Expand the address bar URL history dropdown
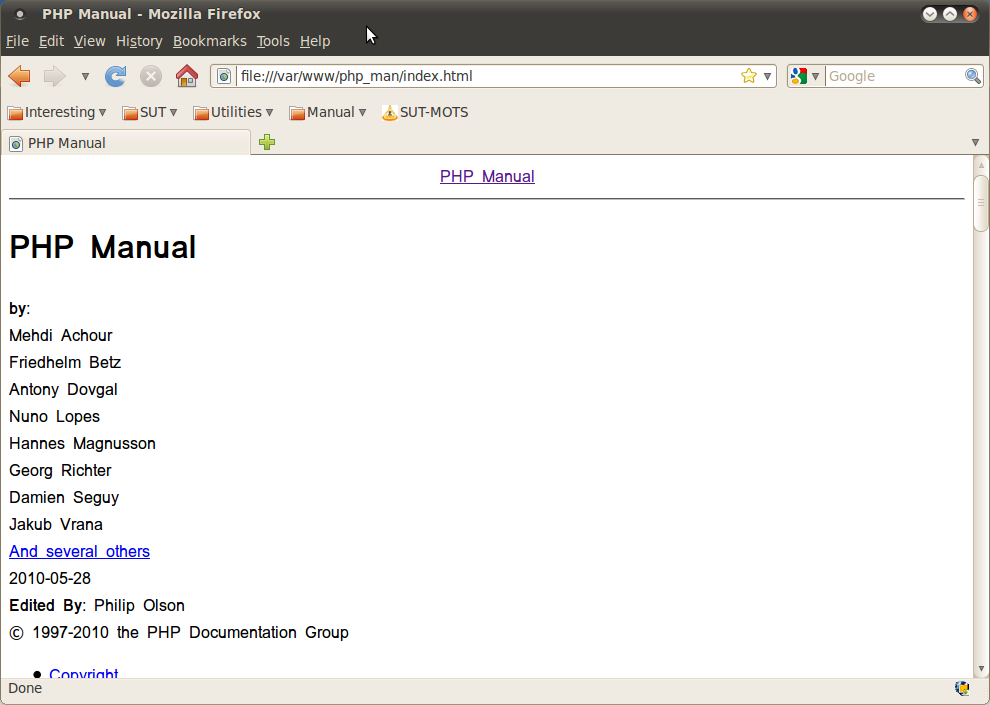Screen dimensions: 990x705 coord(767,76)
